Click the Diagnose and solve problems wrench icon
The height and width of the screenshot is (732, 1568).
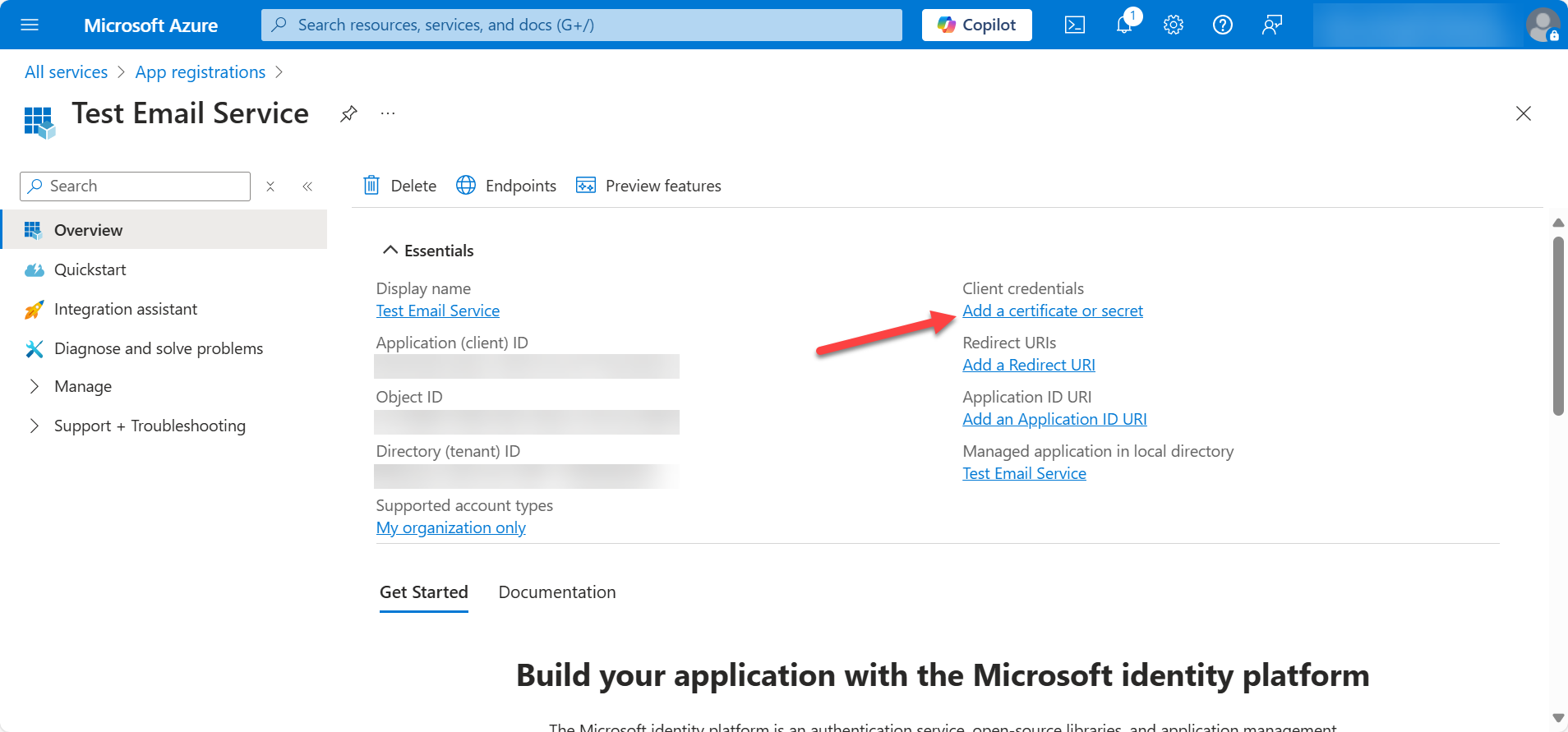coord(34,349)
